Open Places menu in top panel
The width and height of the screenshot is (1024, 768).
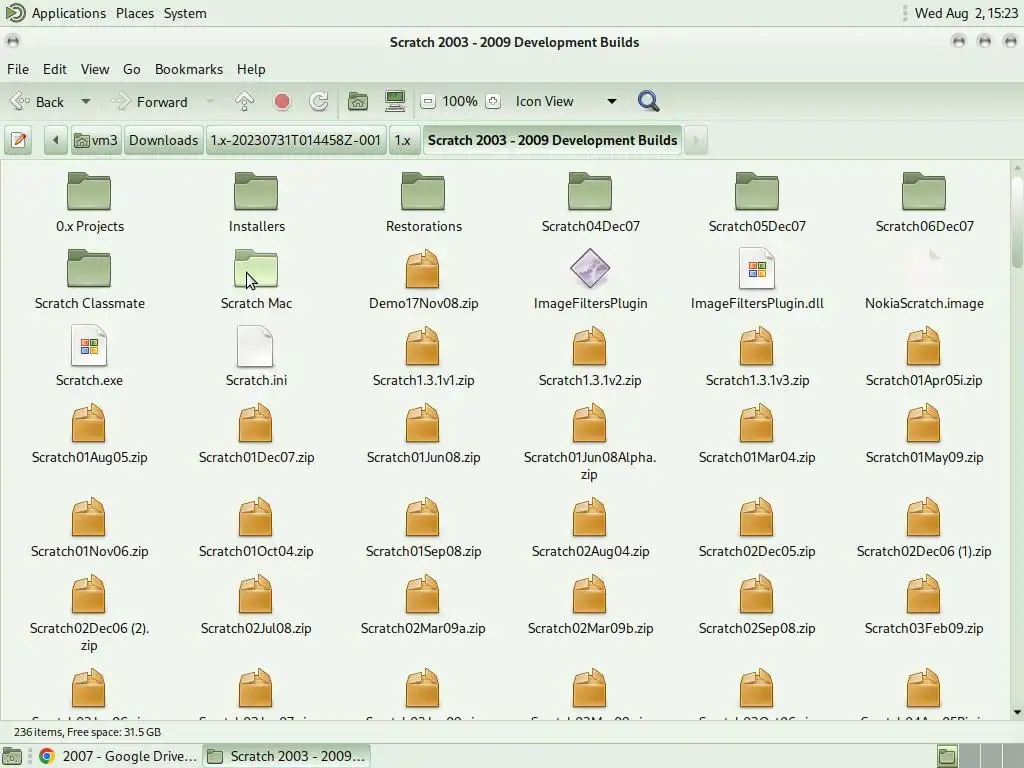(x=135, y=13)
